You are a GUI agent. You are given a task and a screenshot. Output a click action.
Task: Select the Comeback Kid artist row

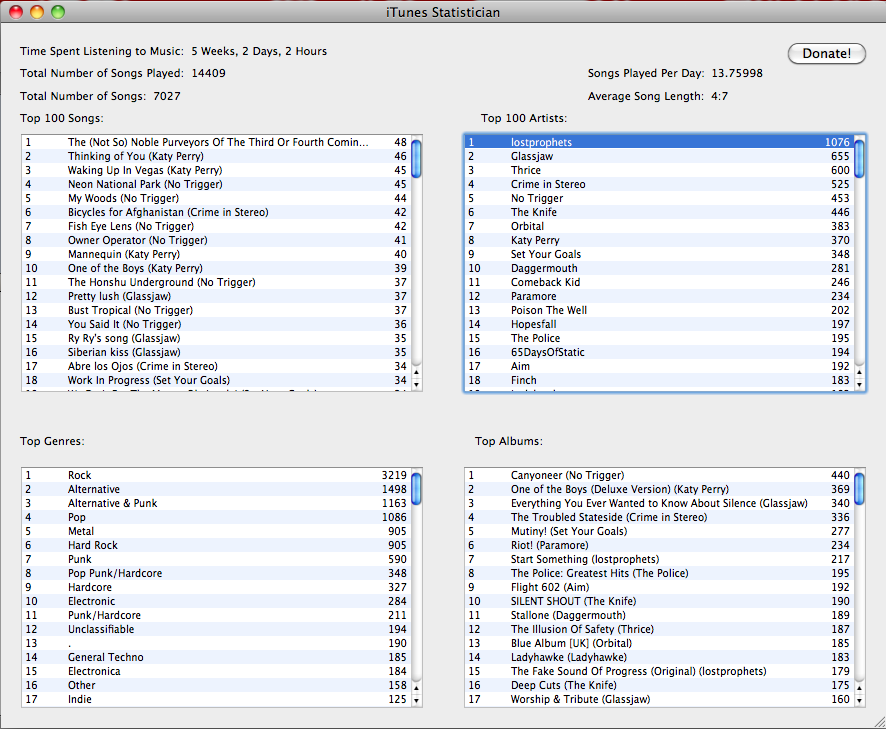659,282
